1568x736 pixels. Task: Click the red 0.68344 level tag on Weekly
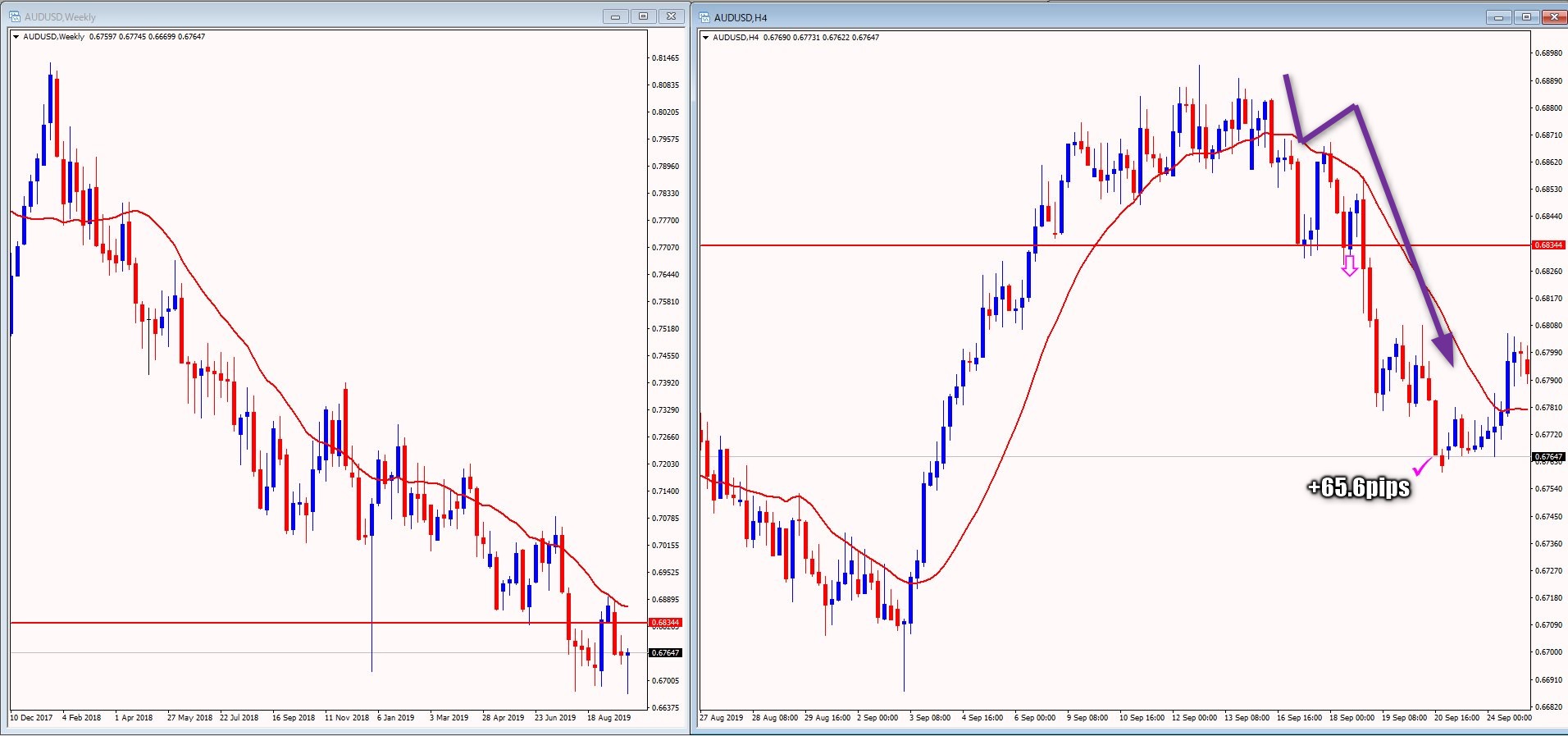pyautogui.click(x=665, y=623)
